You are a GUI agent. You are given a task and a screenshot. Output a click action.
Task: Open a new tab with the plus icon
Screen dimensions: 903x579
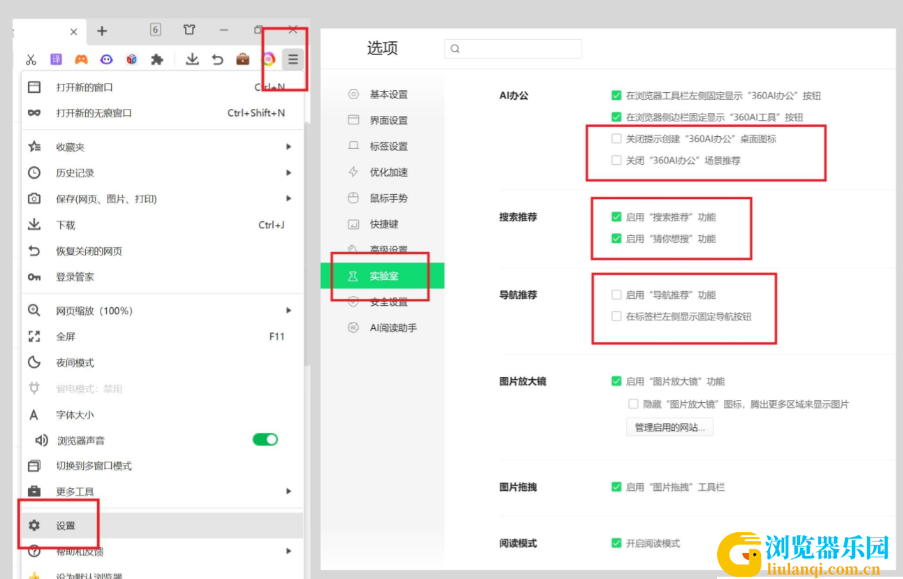[x=102, y=31]
